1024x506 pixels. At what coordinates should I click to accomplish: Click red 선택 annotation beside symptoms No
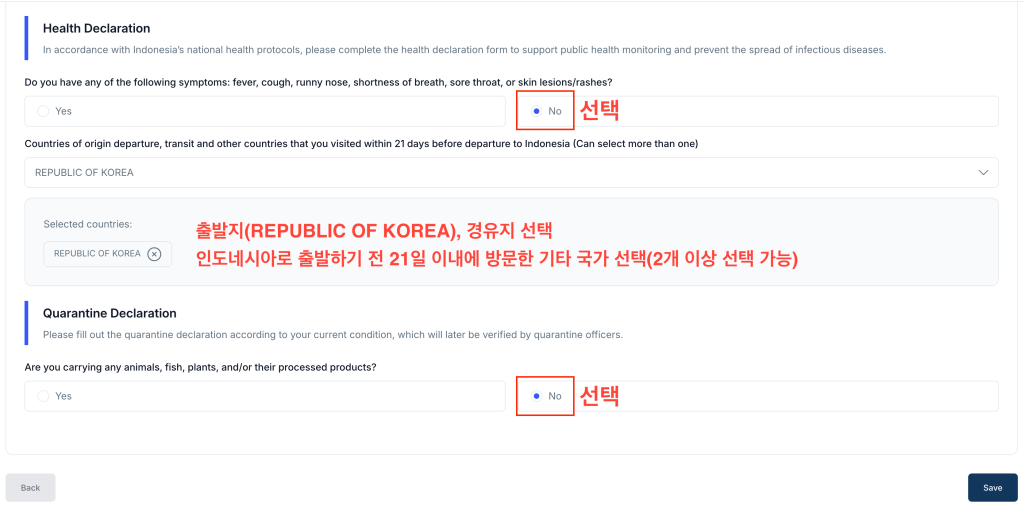pyautogui.click(x=600, y=110)
